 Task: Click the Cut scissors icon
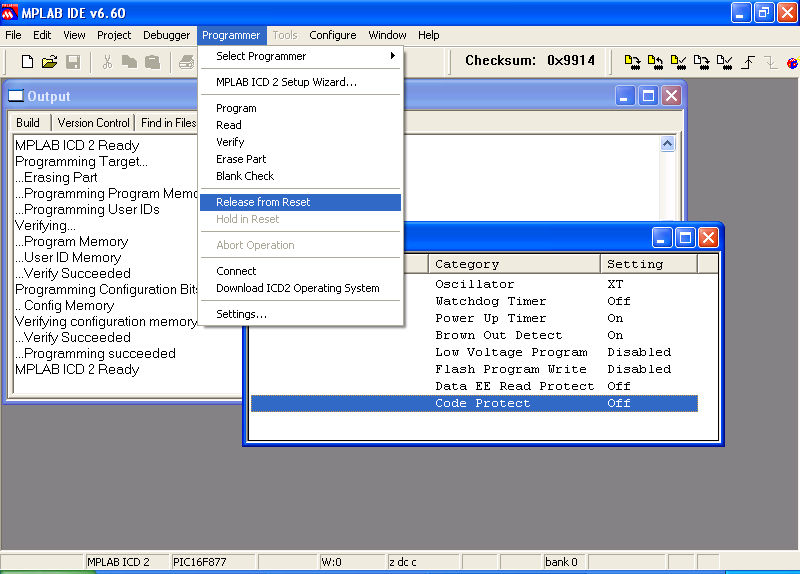click(x=107, y=62)
